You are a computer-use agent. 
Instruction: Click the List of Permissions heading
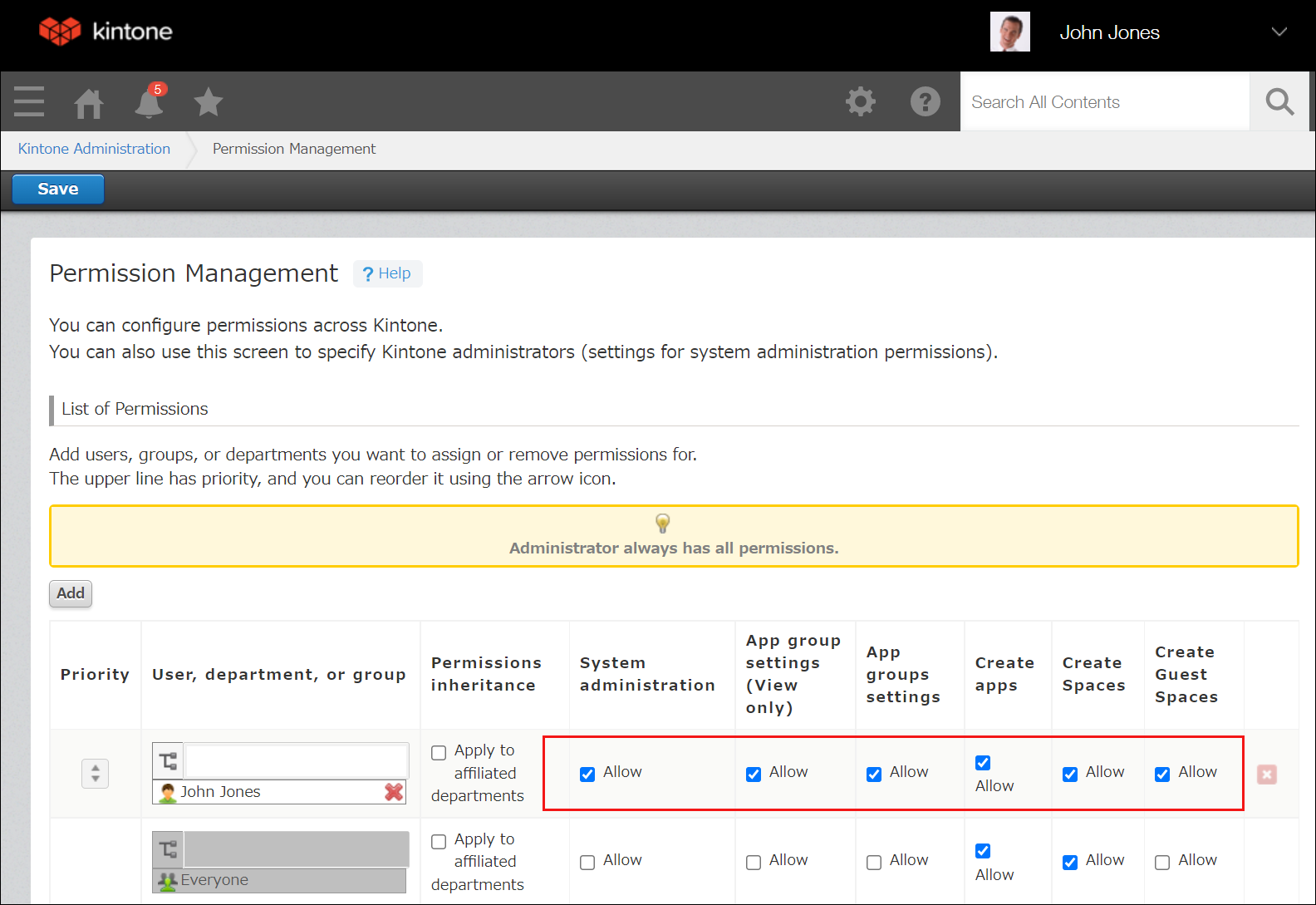[135, 409]
